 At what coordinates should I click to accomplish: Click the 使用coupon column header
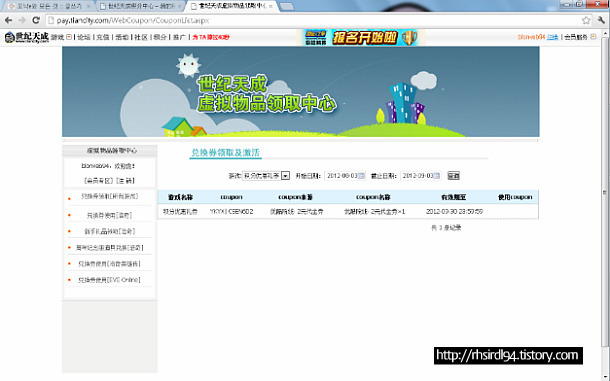click(515, 197)
